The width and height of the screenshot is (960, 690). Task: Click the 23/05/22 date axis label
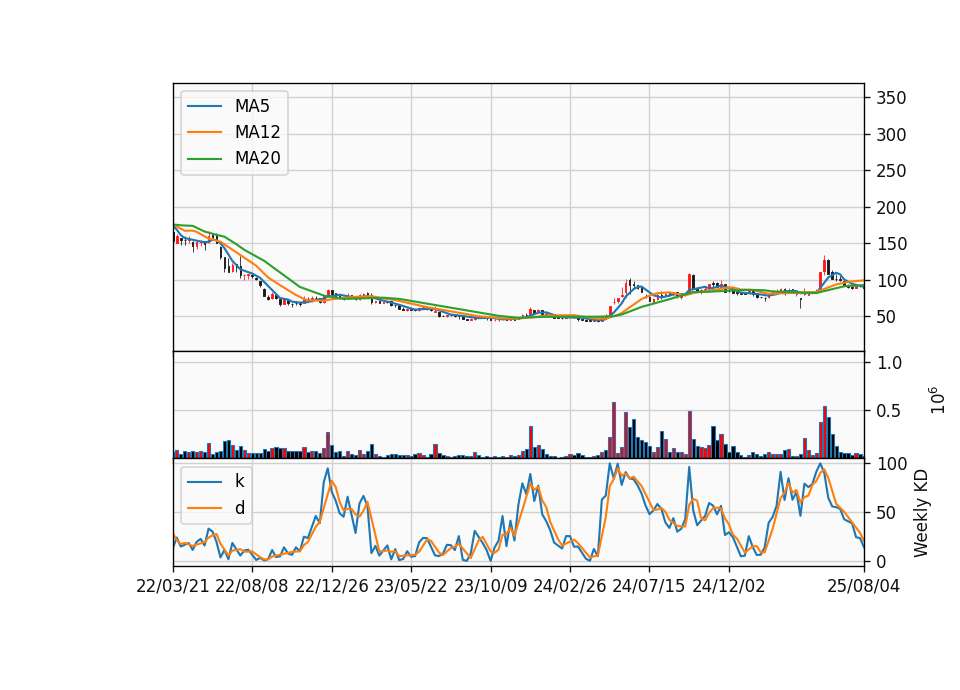[x=411, y=586]
